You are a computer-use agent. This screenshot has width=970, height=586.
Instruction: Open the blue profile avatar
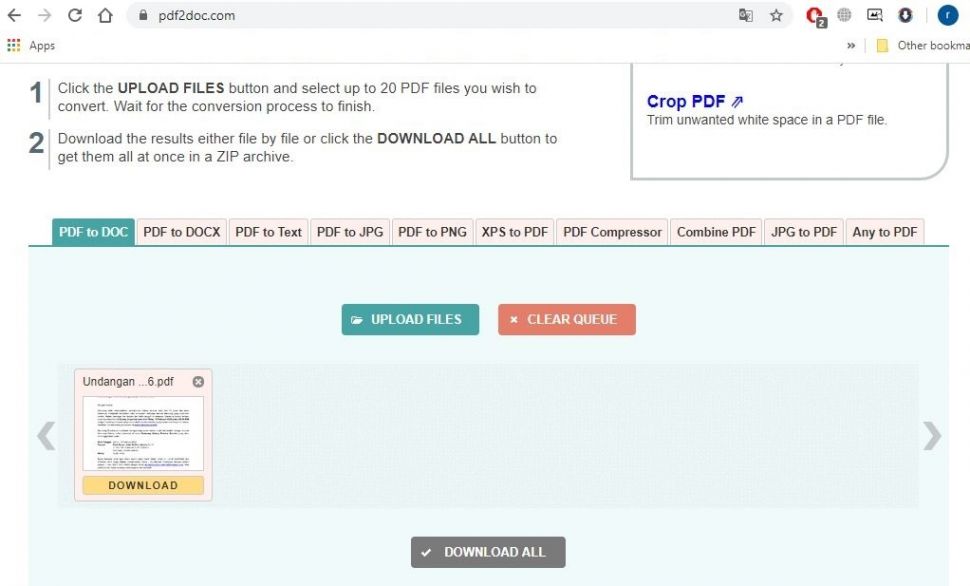point(947,15)
